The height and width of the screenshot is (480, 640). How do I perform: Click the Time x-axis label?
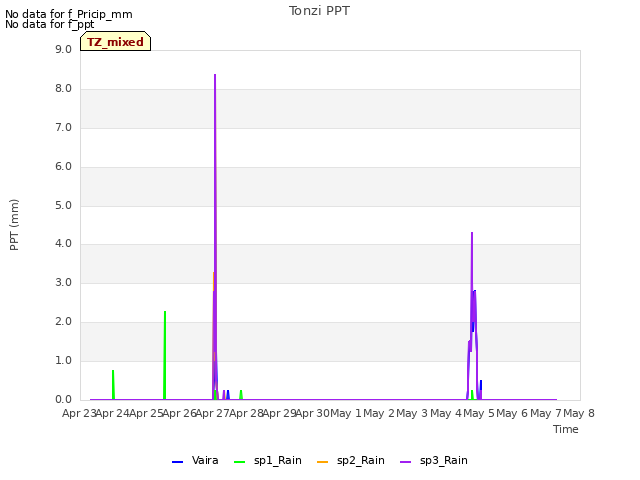coord(566,429)
